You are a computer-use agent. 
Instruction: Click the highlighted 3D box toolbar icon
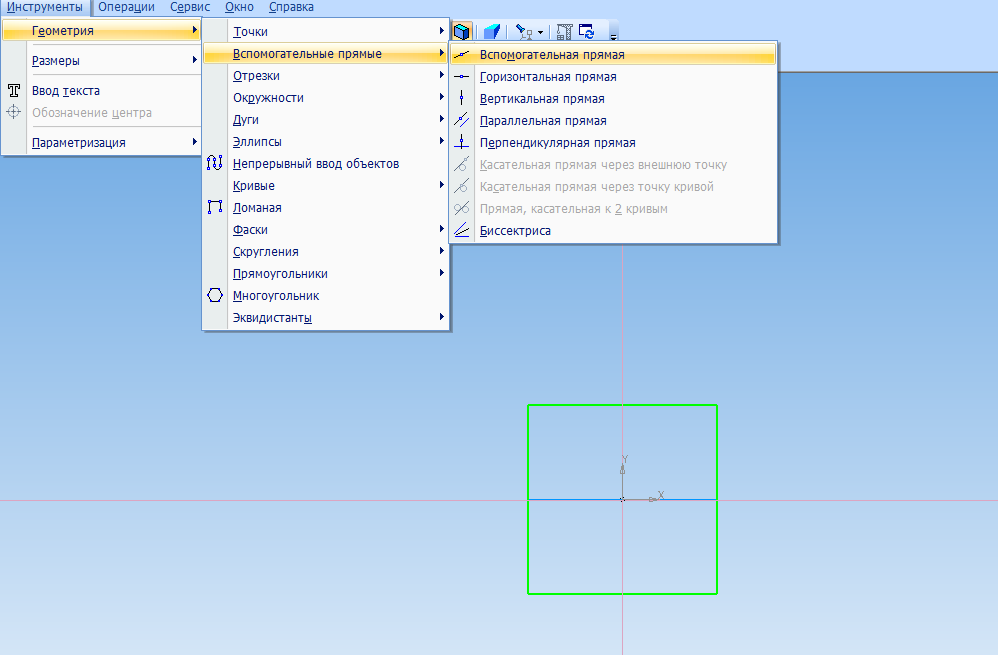tap(462, 31)
